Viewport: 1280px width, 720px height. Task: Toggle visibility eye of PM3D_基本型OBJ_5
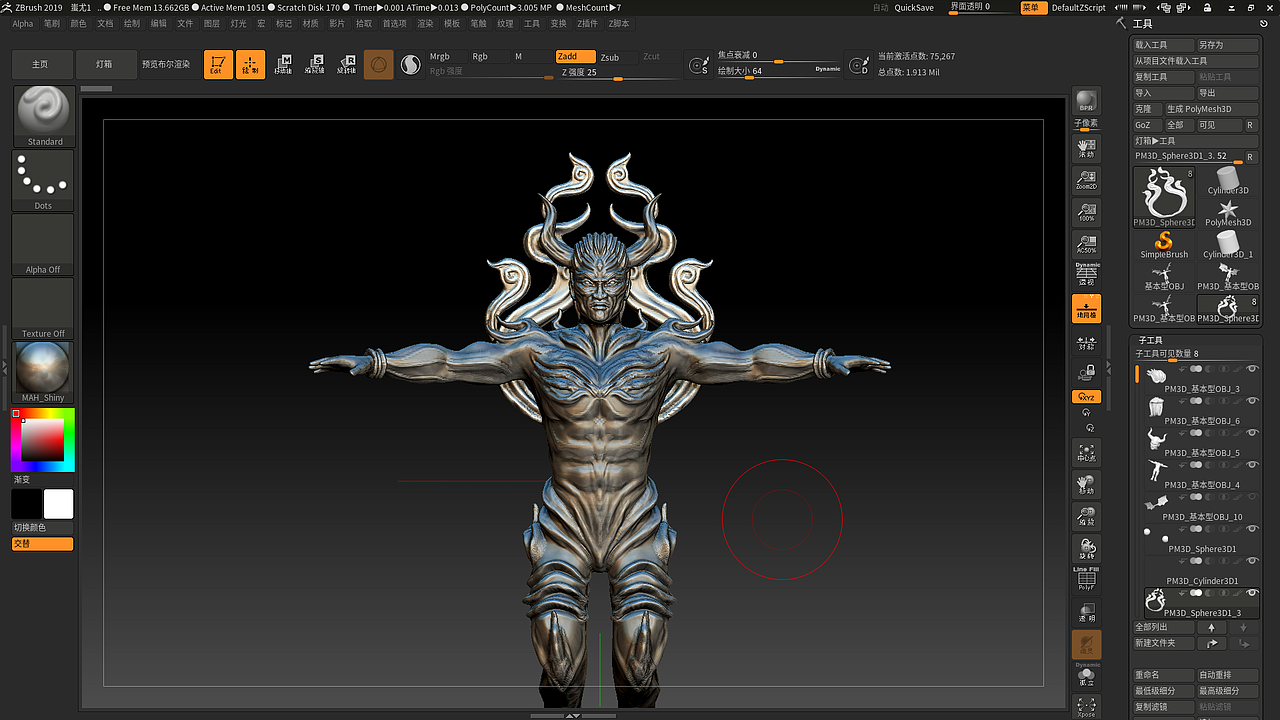tap(1252, 433)
